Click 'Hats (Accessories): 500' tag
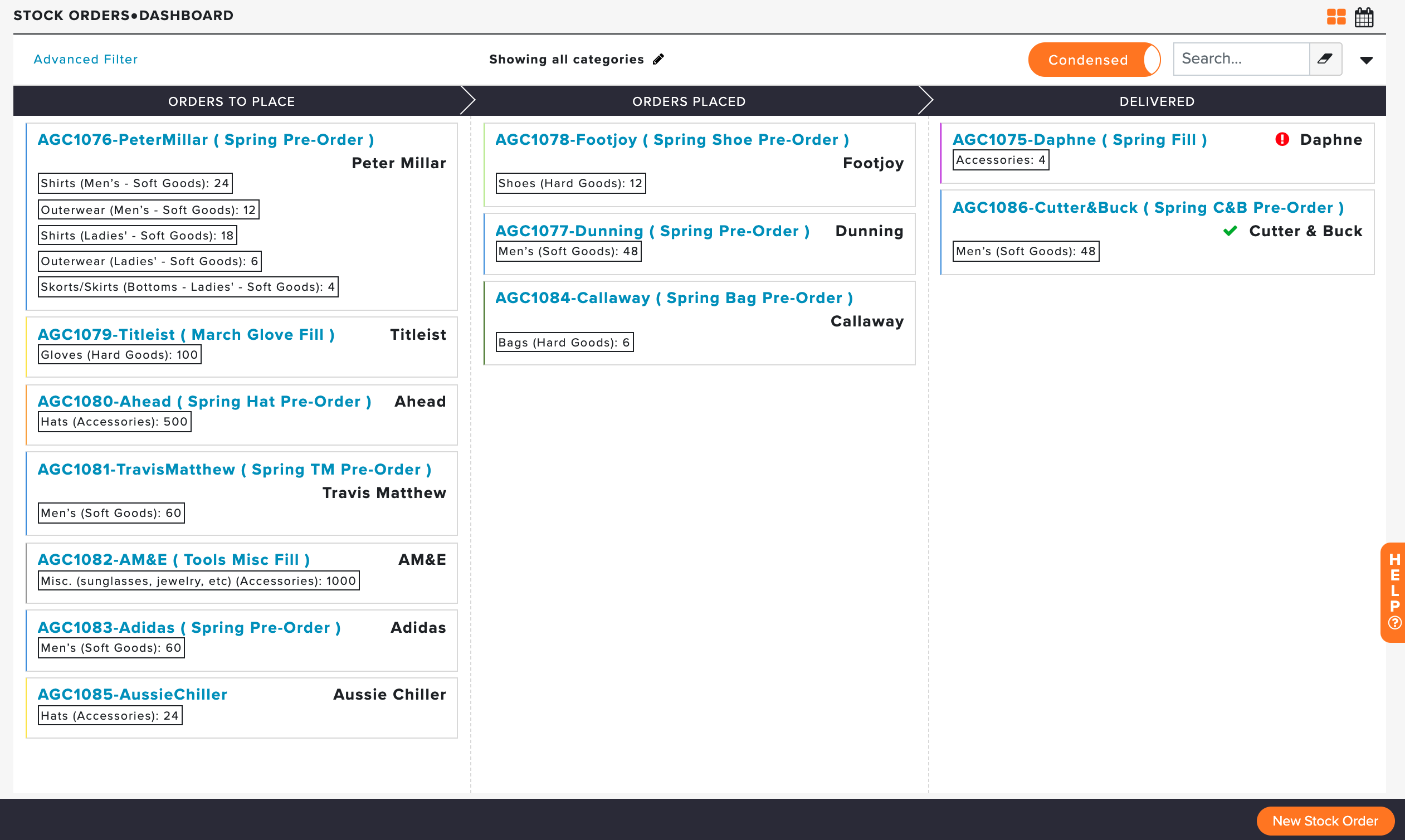 coord(114,422)
